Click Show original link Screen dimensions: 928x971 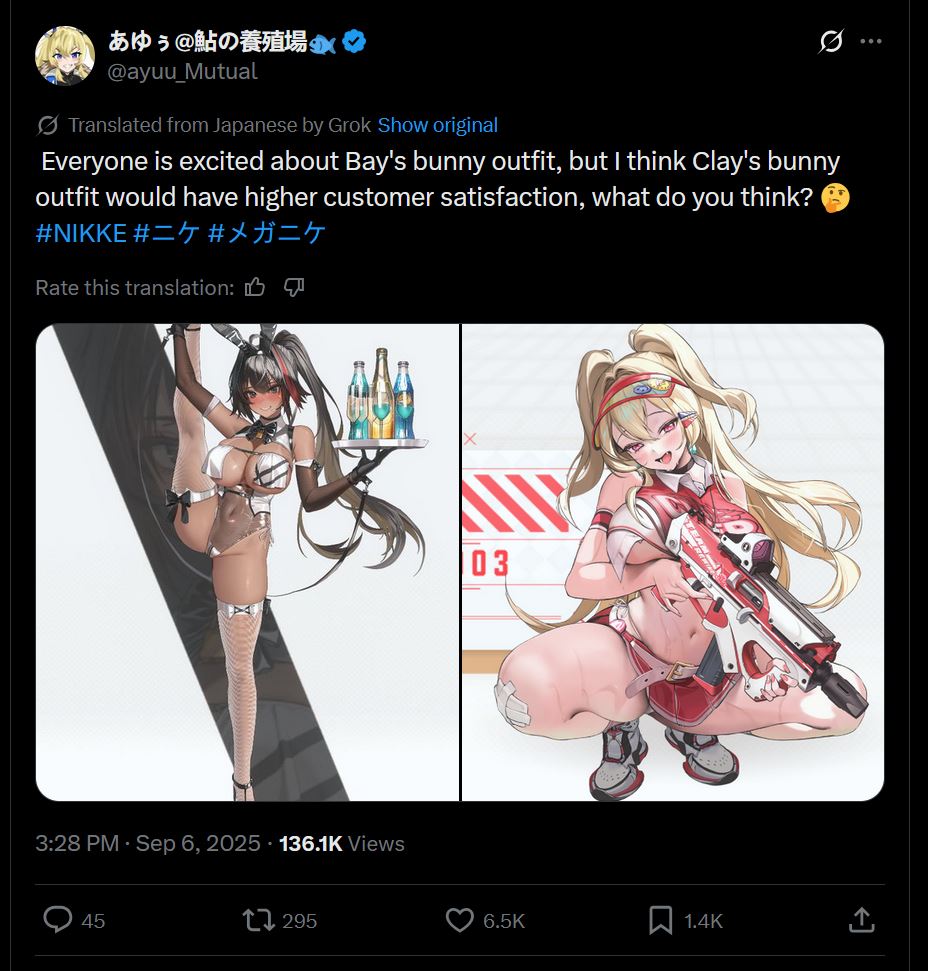click(438, 125)
